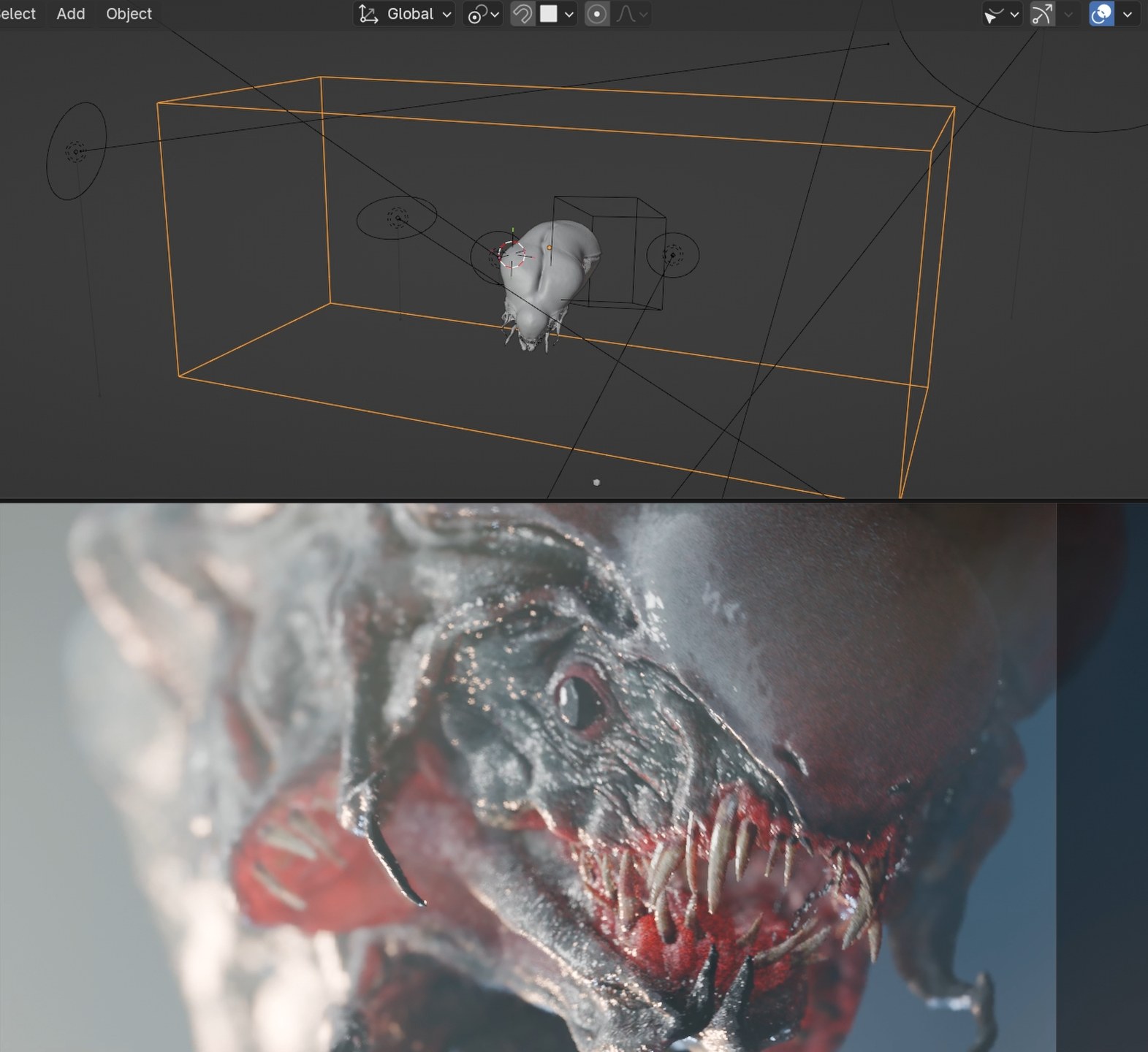Select the light on far left of viewport

[75, 151]
